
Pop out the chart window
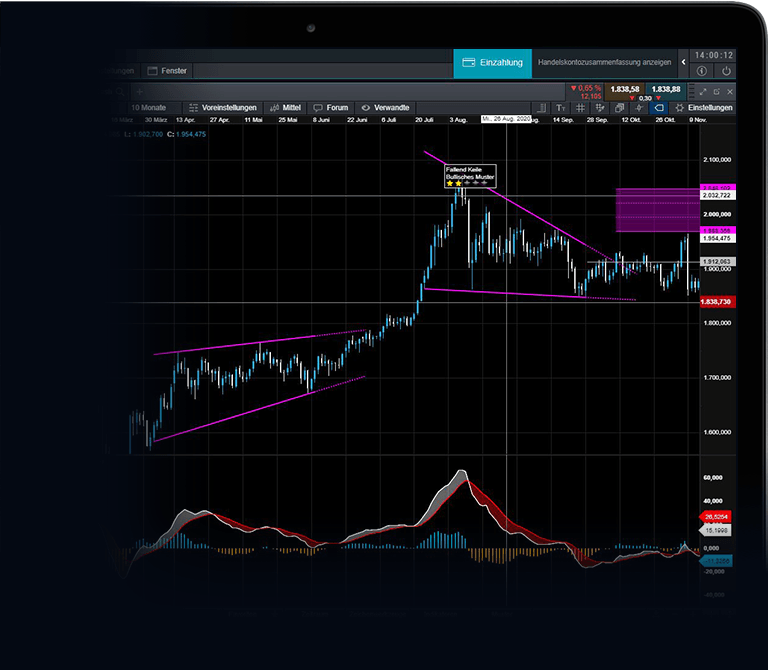(x=717, y=92)
